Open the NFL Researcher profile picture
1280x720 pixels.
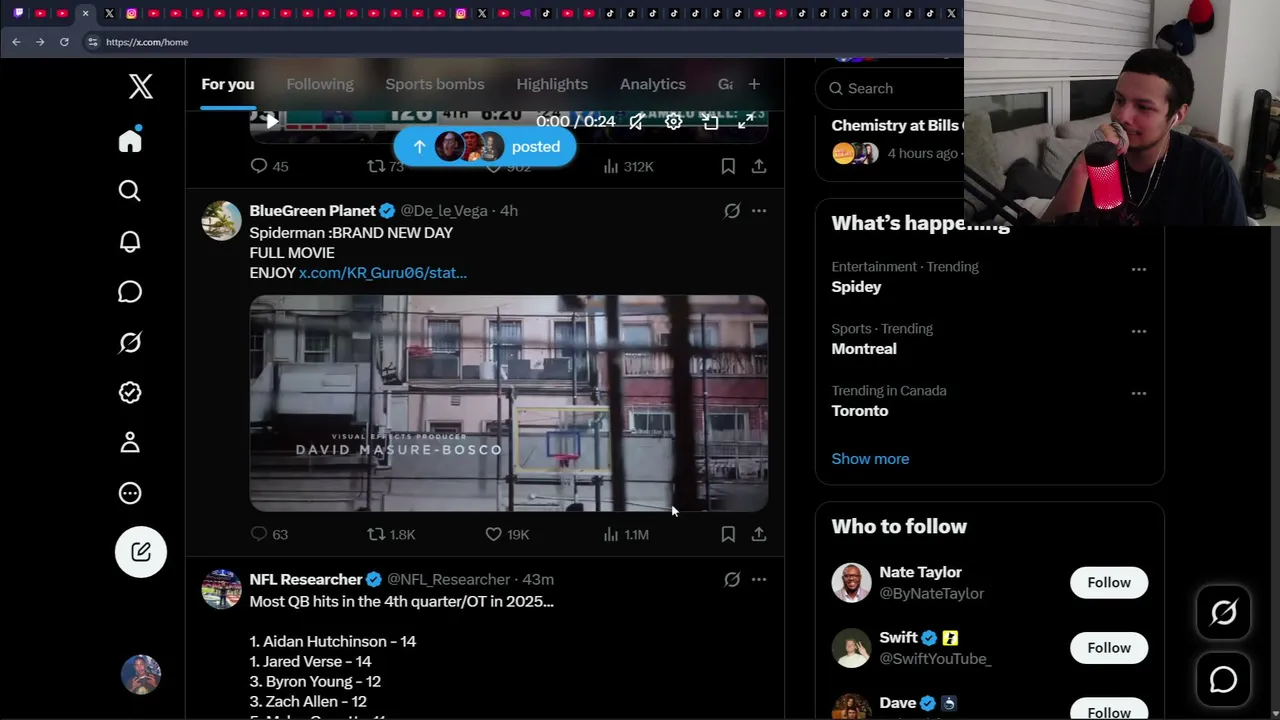point(221,590)
